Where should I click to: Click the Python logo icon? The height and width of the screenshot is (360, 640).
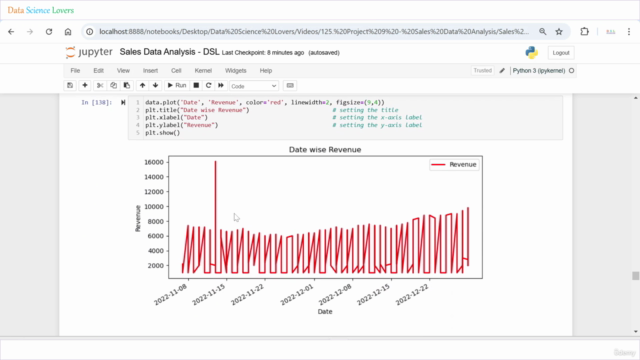point(531,52)
